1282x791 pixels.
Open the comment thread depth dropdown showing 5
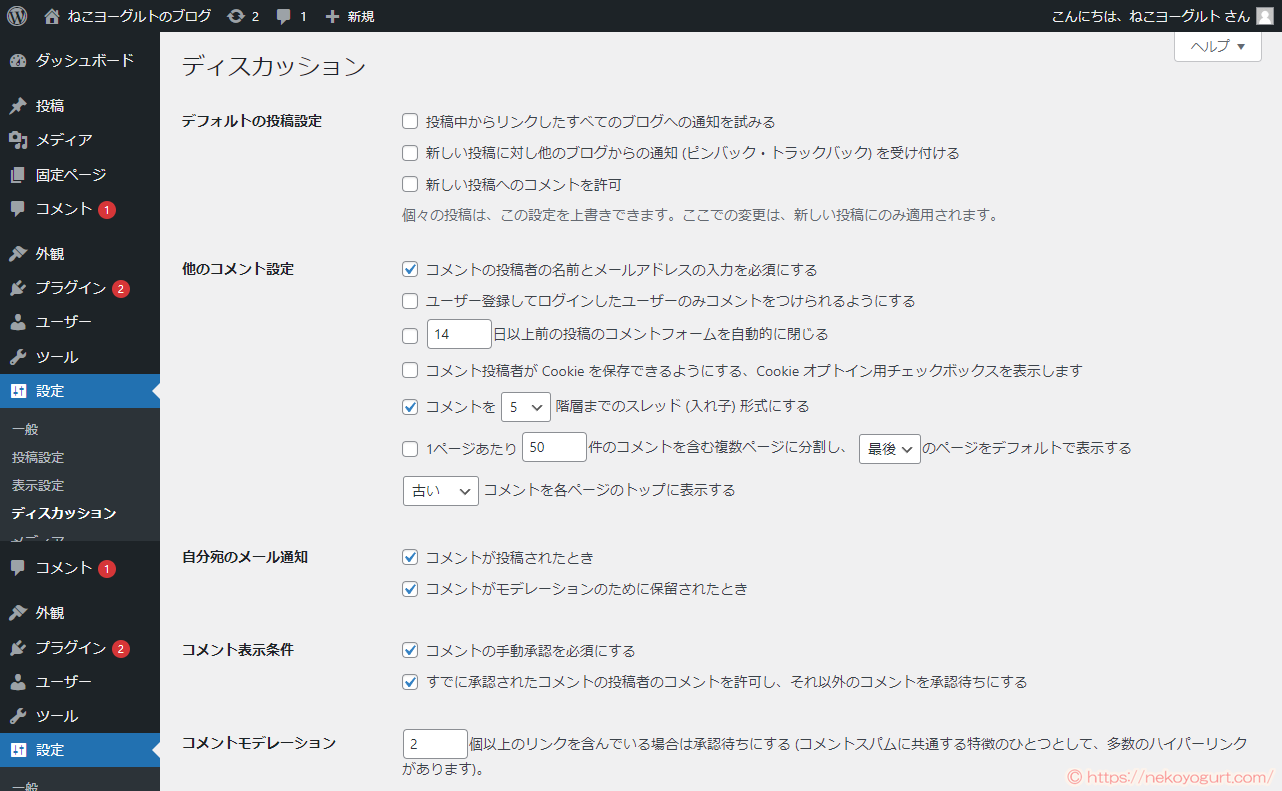point(525,407)
